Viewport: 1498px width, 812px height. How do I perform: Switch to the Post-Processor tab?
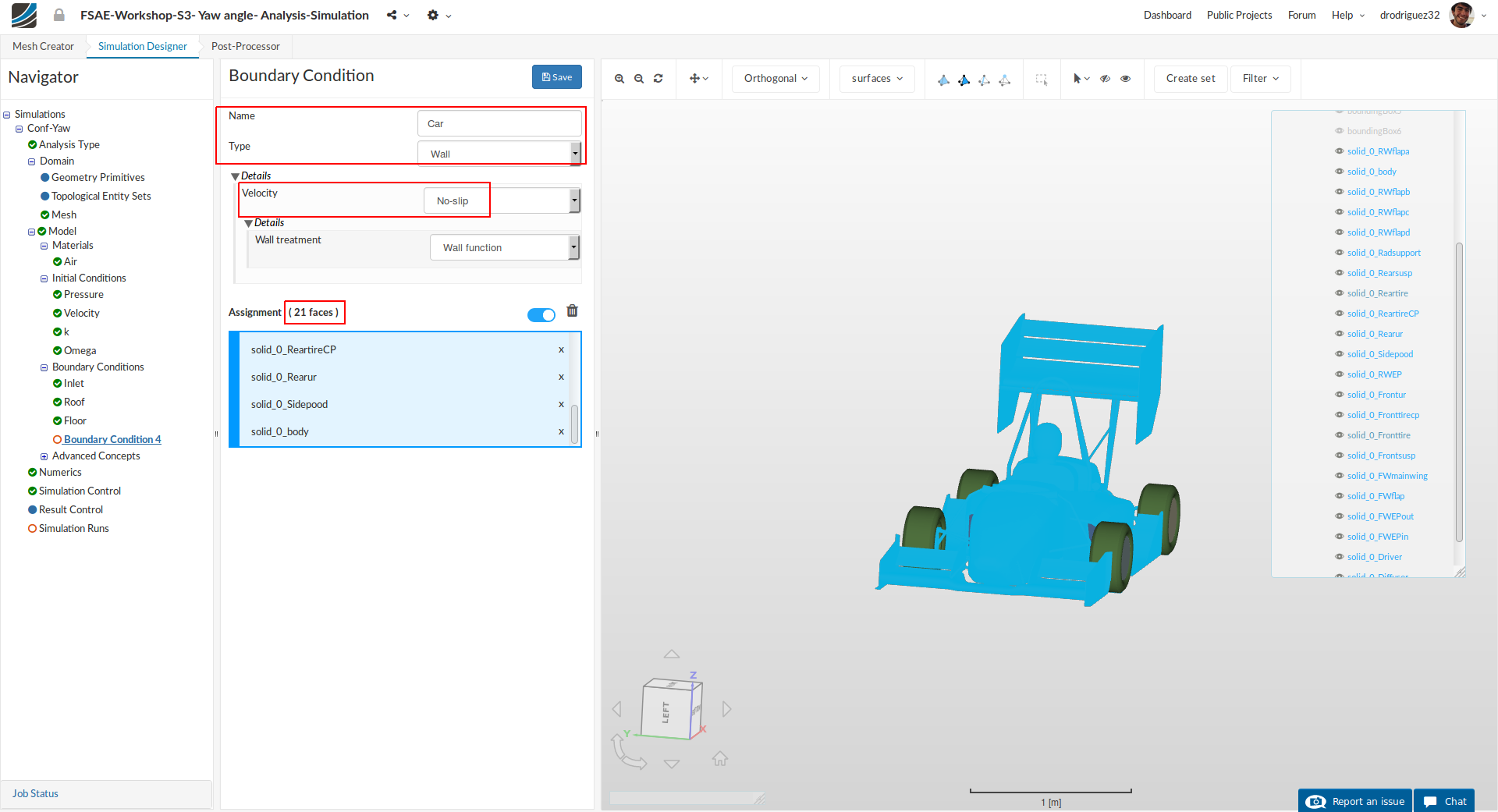pyautogui.click(x=246, y=47)
